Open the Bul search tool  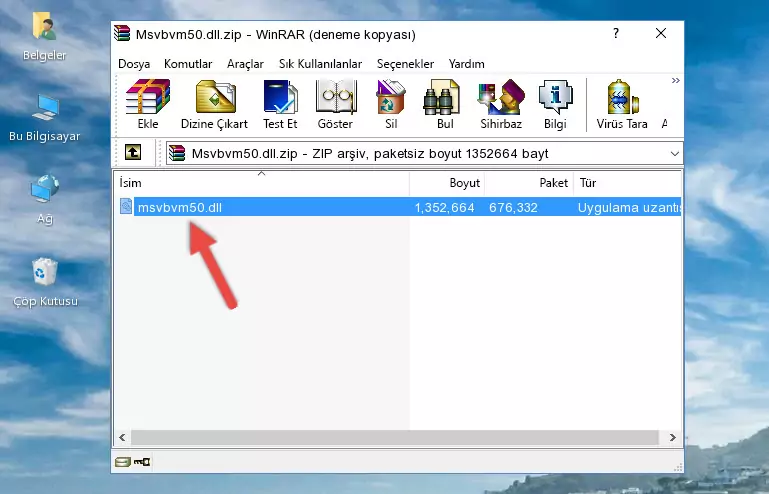click(443, 104)
